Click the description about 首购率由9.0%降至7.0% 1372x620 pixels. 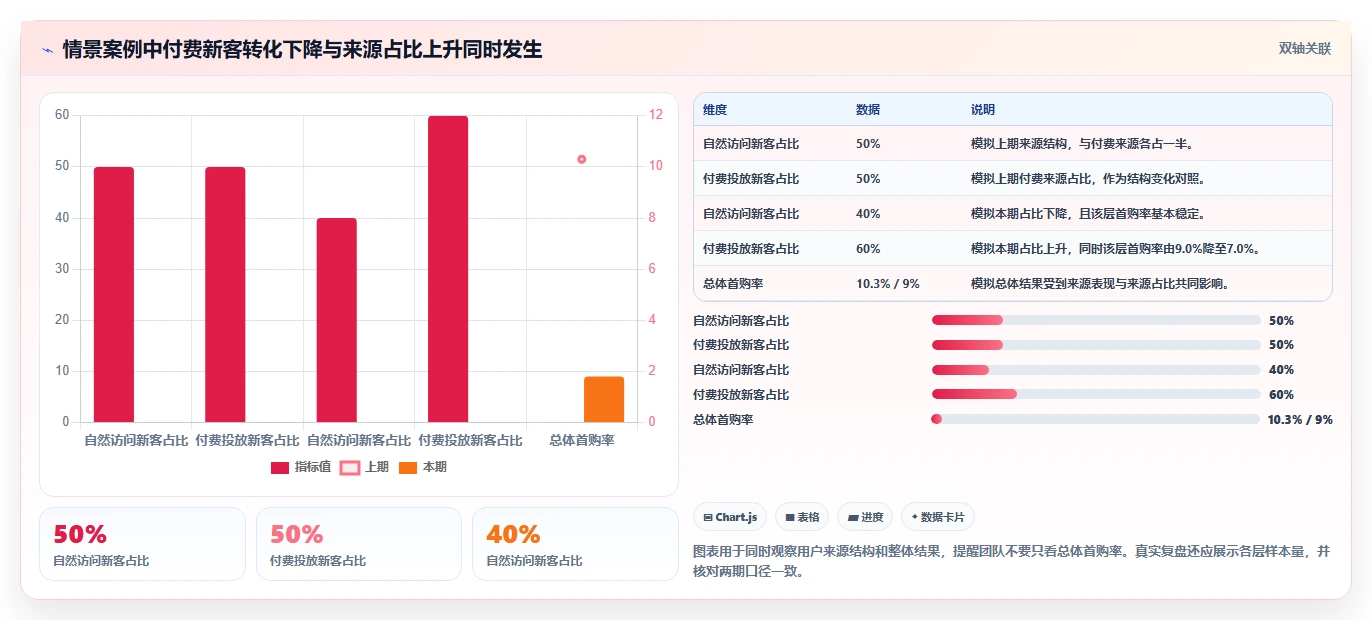pyautogui.click(x=1115, y=249)
